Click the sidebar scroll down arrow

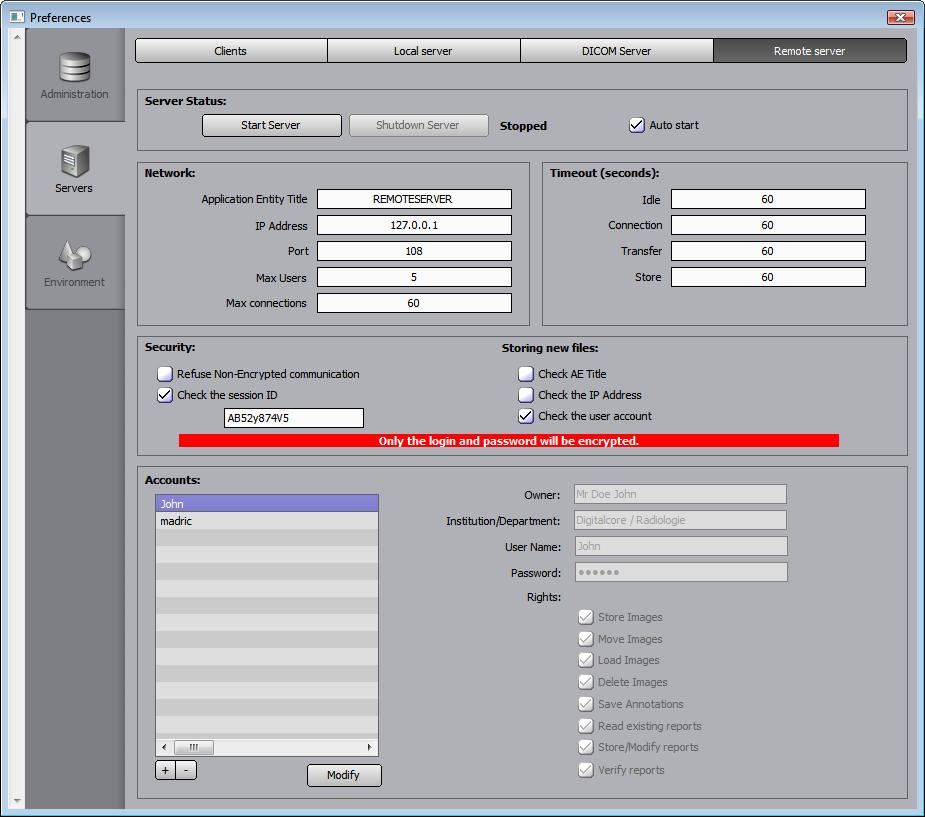click(17, 800)
